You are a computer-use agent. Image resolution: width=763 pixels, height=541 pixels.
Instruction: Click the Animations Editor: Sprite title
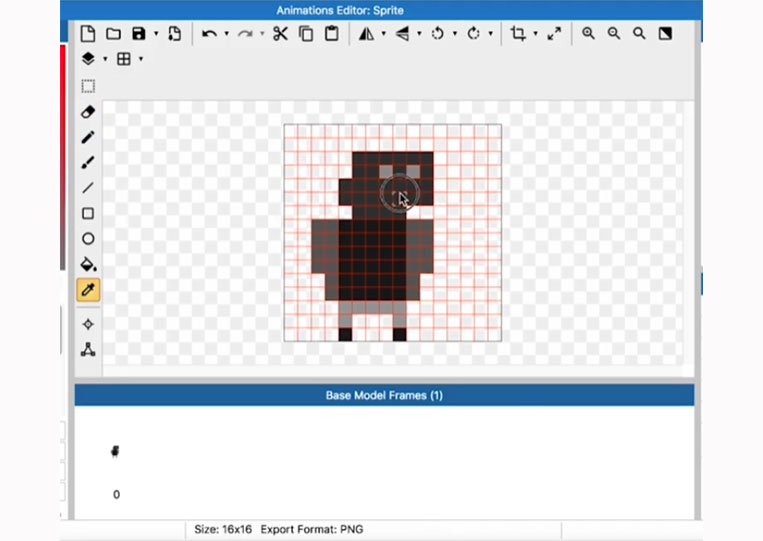click(x=340, y=10)
